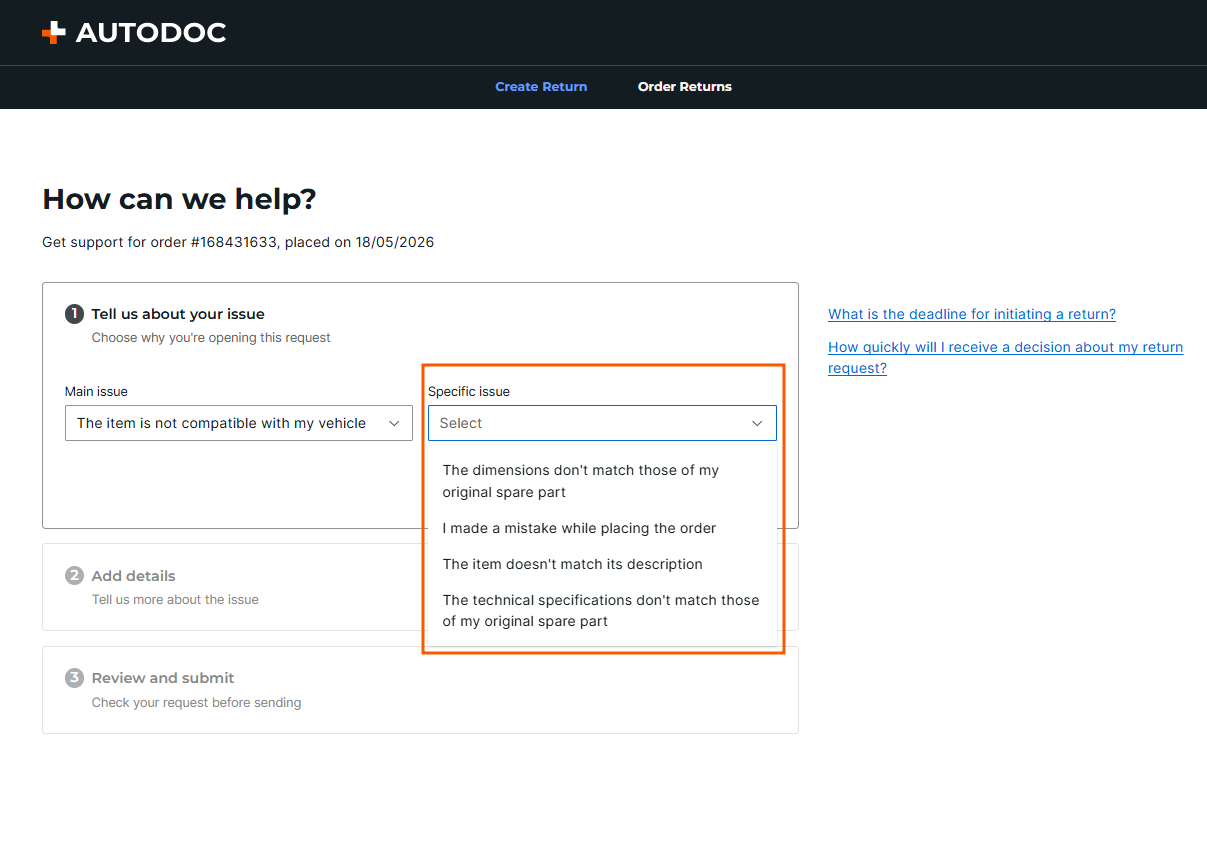Viewport: 1207px width, 841px height.
Task: Click the step 2 Add details number icon
Action: click(74, 576)
